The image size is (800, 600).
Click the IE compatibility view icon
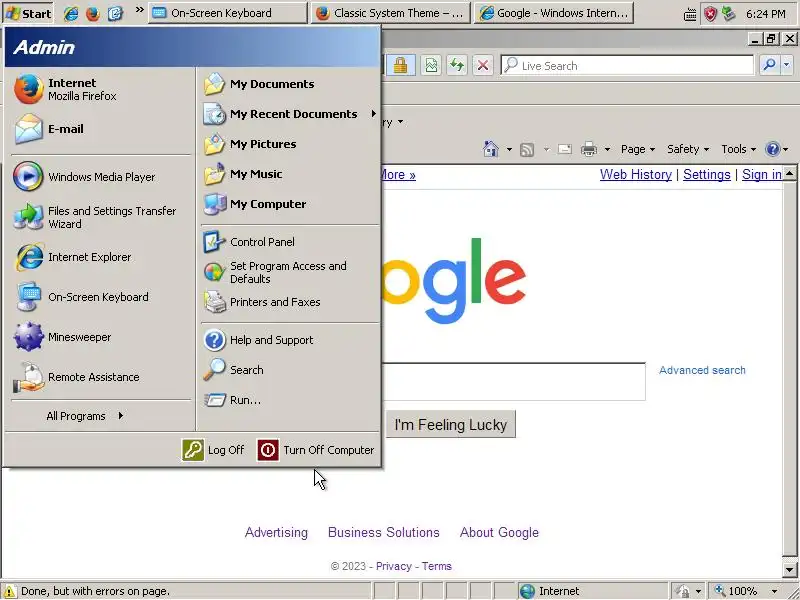point(431,65)
